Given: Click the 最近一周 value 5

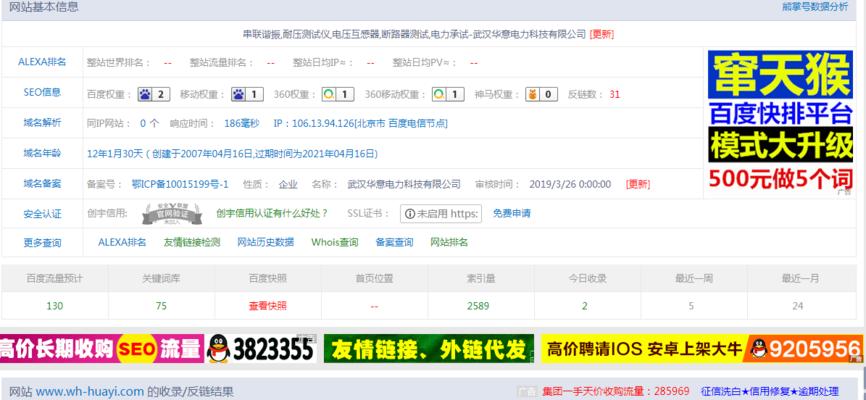Looking at the screenshot, I should pos(691,306).
